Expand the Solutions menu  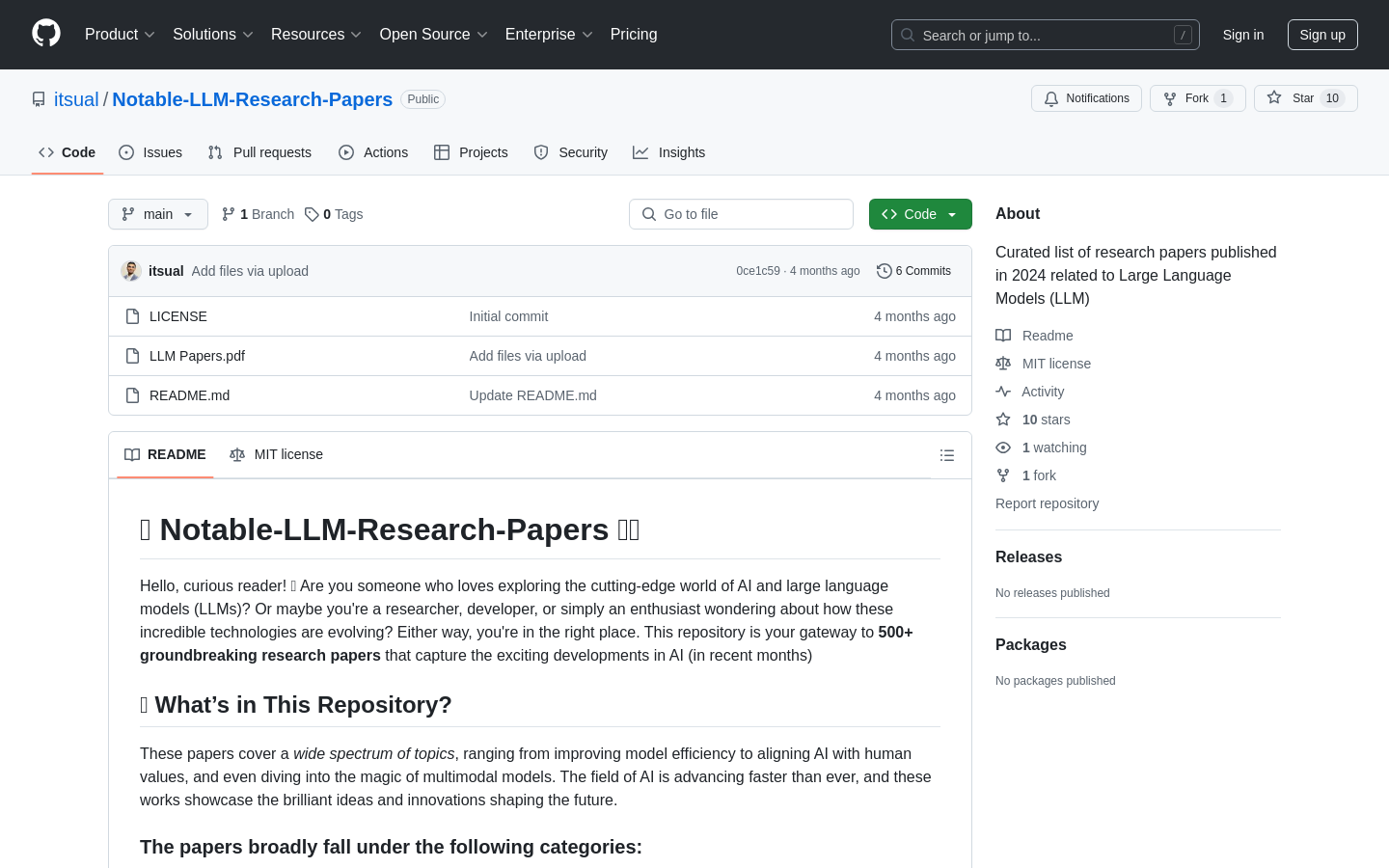point(213,35)
